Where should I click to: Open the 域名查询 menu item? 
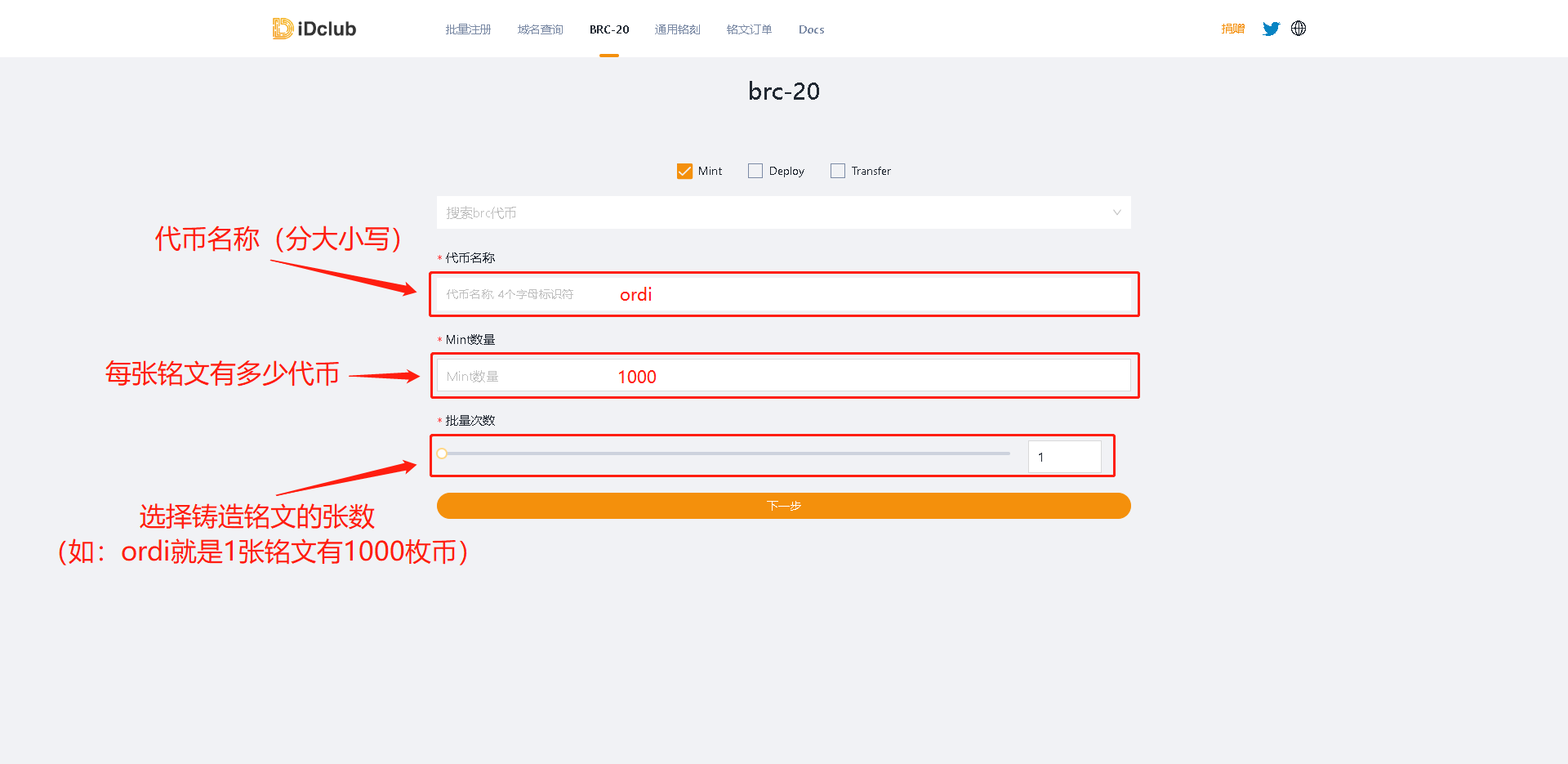[x=540, y=29]
